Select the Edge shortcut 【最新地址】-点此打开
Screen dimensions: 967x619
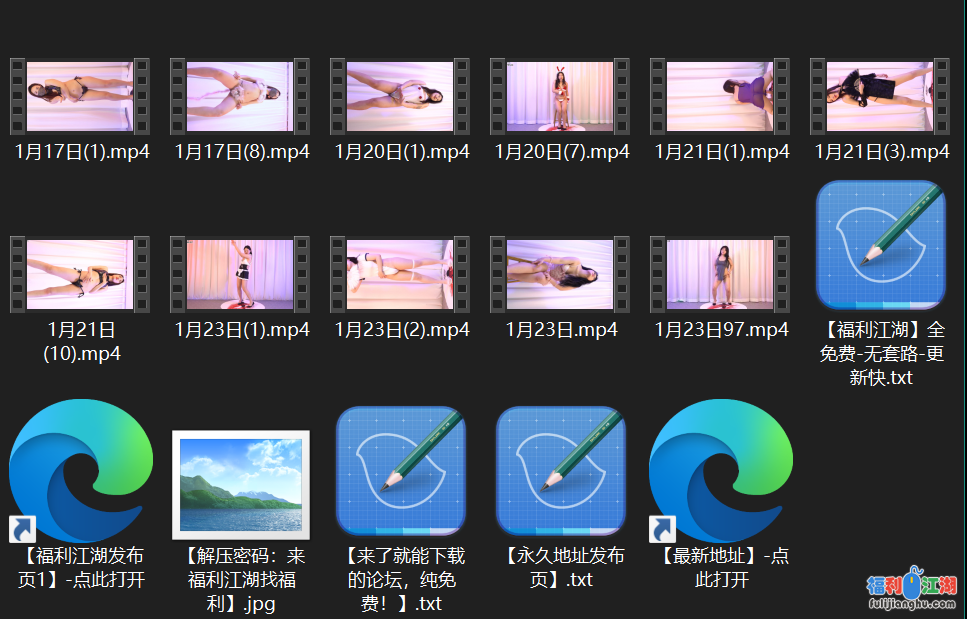point(720,470)
